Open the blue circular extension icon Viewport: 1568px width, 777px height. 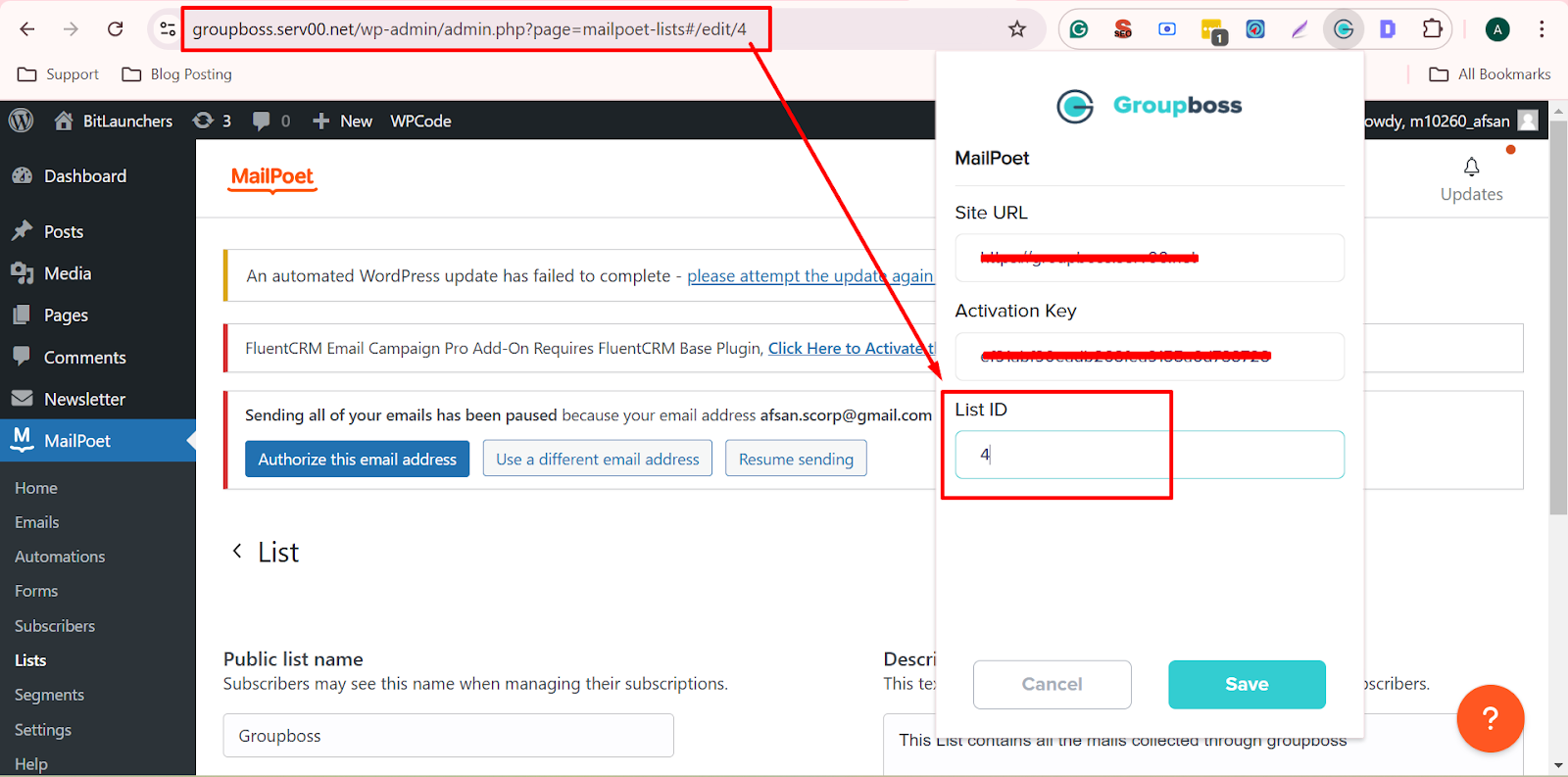(x=1255, y=29)
